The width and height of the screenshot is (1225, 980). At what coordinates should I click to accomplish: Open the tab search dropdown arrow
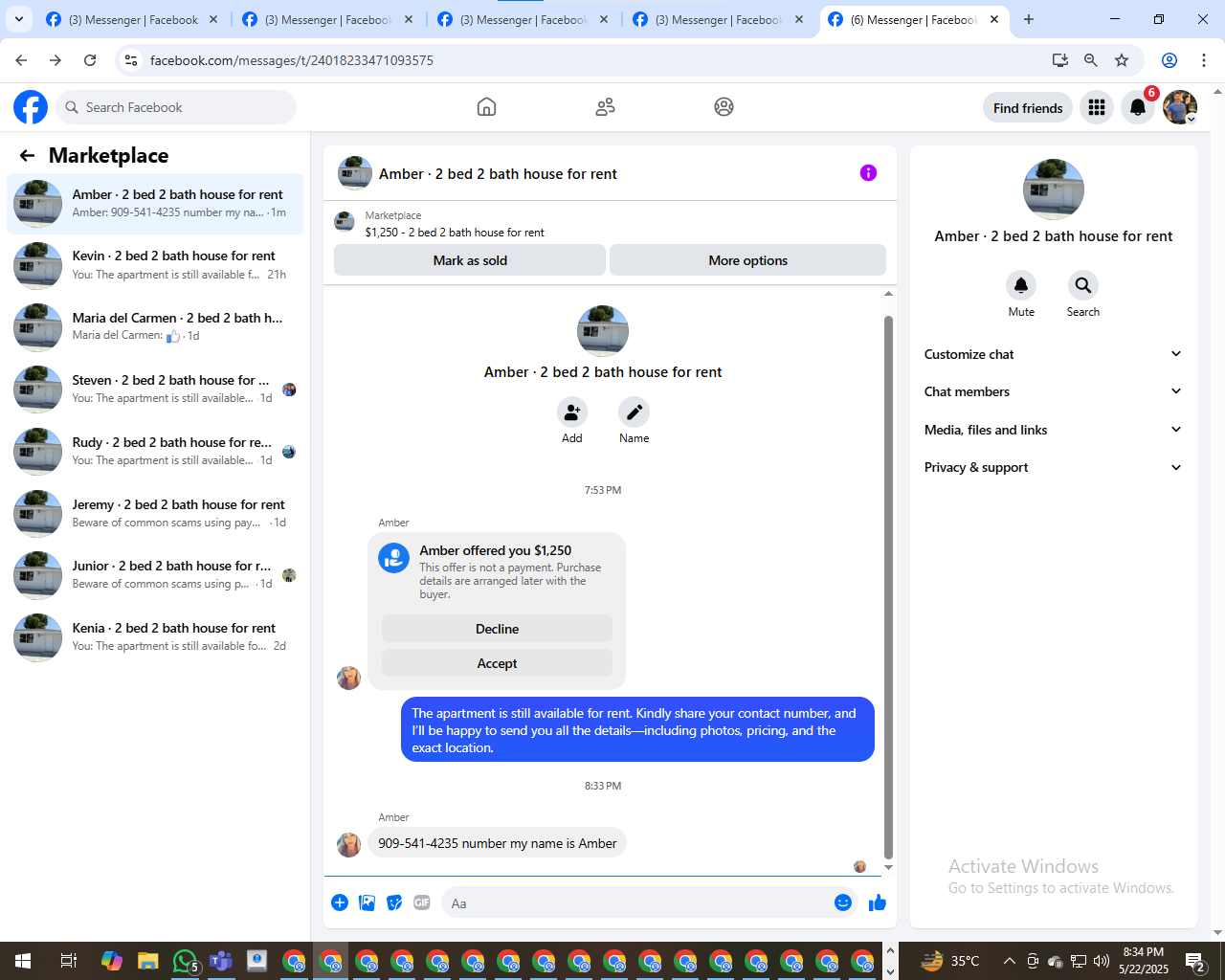[19, 19]
